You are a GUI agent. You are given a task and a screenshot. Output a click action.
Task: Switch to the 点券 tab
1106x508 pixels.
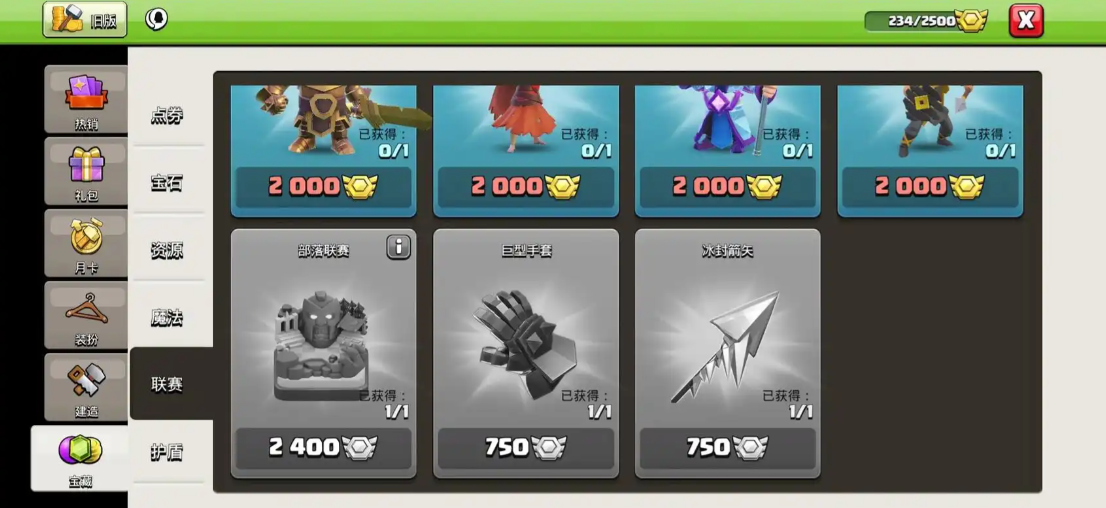pyautogui.click(x=167, y=116)
